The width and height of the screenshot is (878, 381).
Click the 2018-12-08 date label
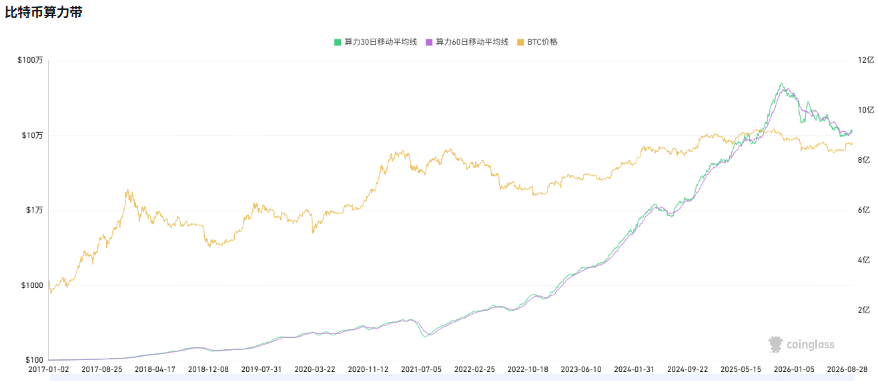pyautogui.click(x=208, y=369)
